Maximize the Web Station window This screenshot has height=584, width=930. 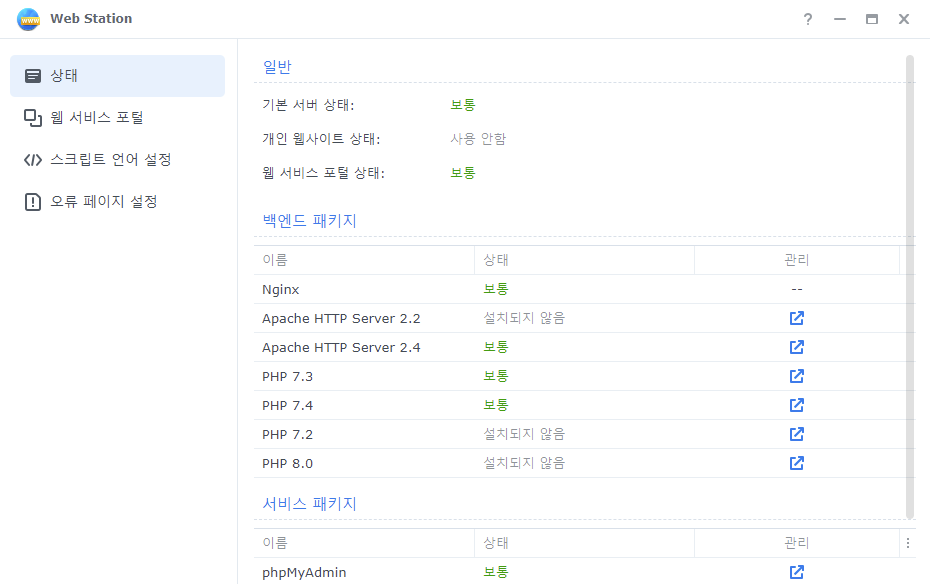coord(872,19)
